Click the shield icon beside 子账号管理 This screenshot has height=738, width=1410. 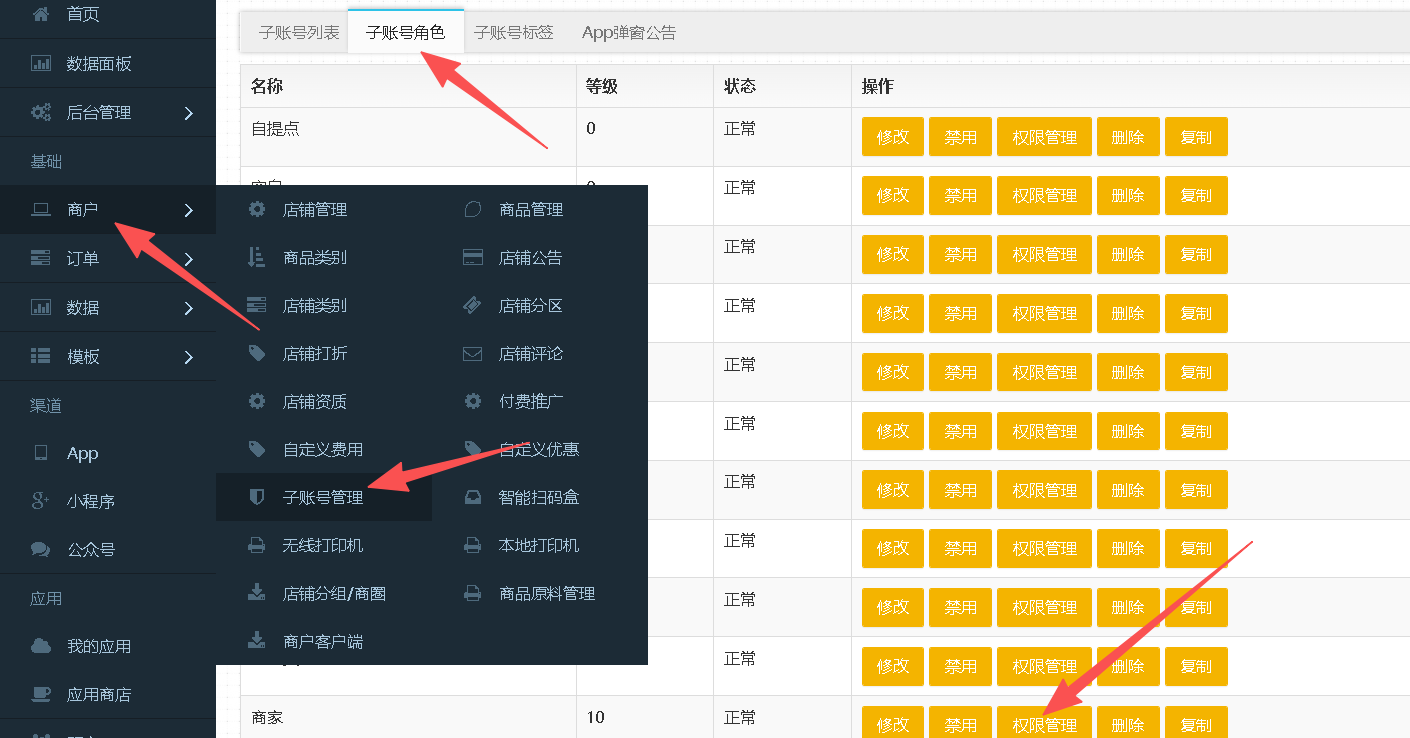pos(257,497)
